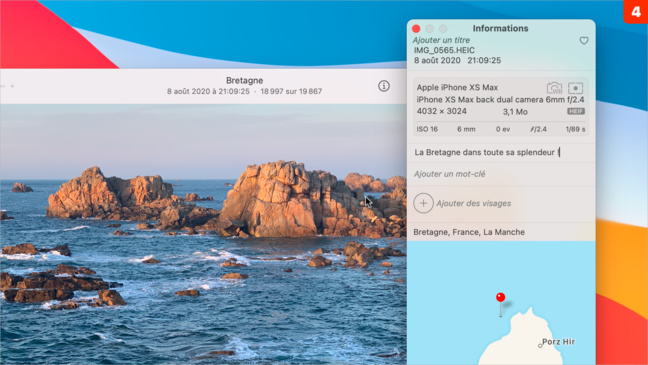
Task: Click the 3,1 Mo file size
Action: coord(515,112)
